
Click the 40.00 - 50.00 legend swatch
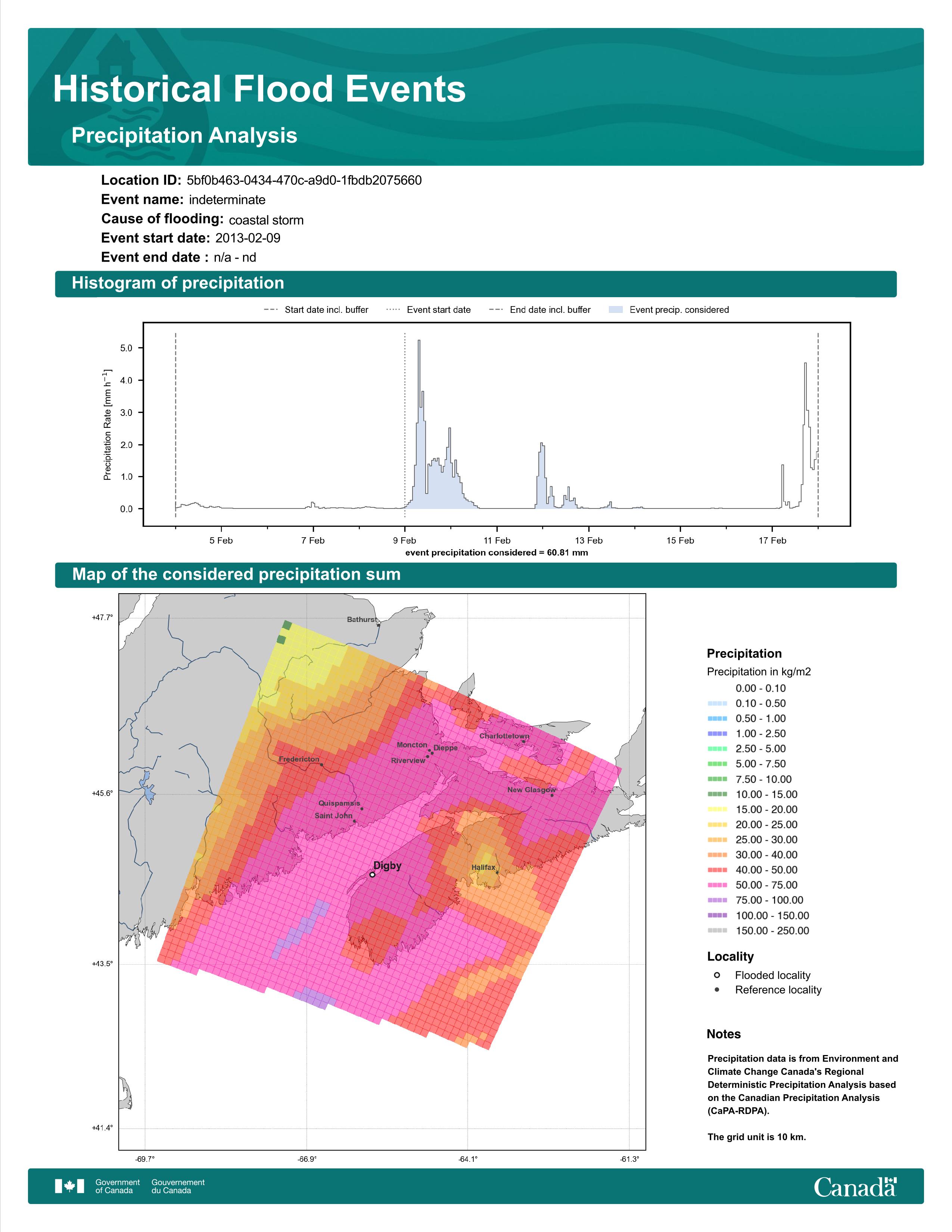pos(717,870)
